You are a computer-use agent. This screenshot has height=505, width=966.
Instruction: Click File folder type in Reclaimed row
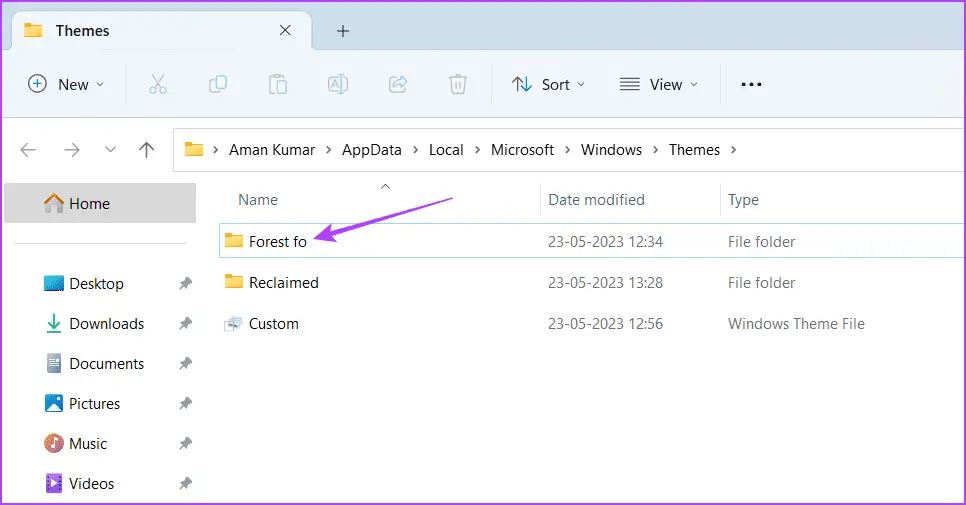(761, 283)
